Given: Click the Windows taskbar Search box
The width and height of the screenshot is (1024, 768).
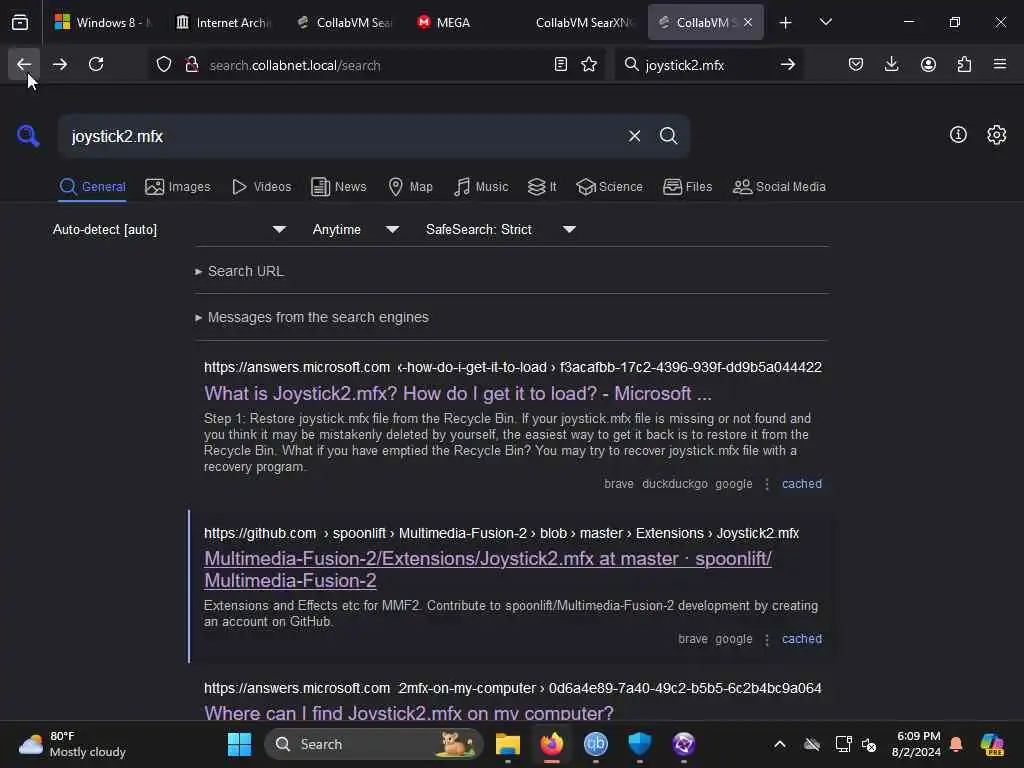Looking at the screenshot, I should tap(374, 744).
